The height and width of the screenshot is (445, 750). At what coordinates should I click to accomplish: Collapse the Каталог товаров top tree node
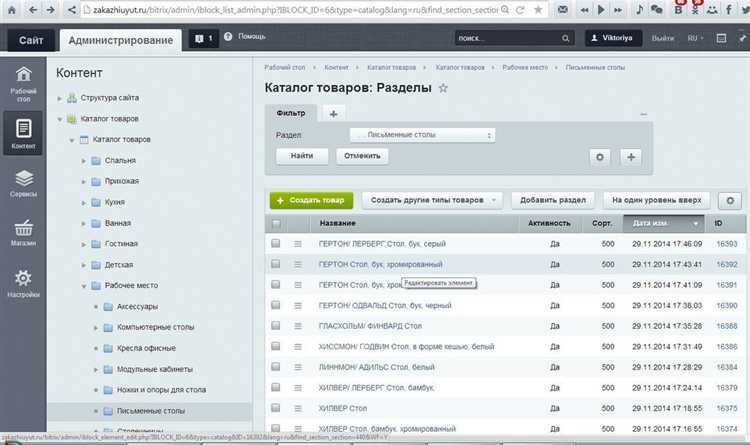coord(59,119)
